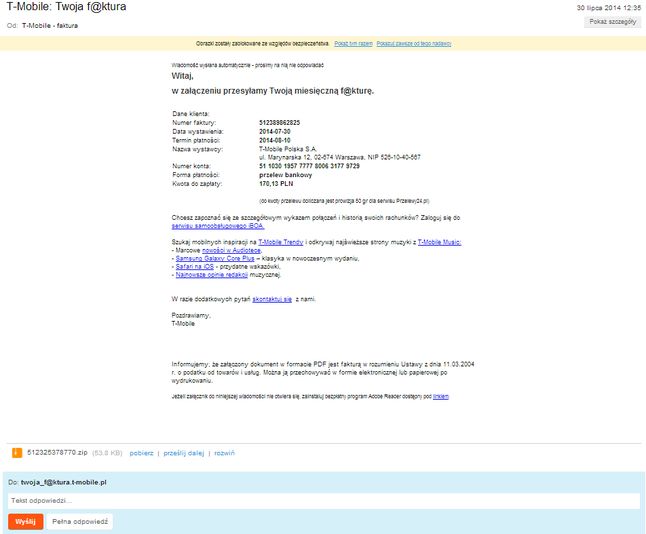
Task: Click 'Pokazuj zawsze od tego nadawcy' link
Action: (x=414, y=44)
